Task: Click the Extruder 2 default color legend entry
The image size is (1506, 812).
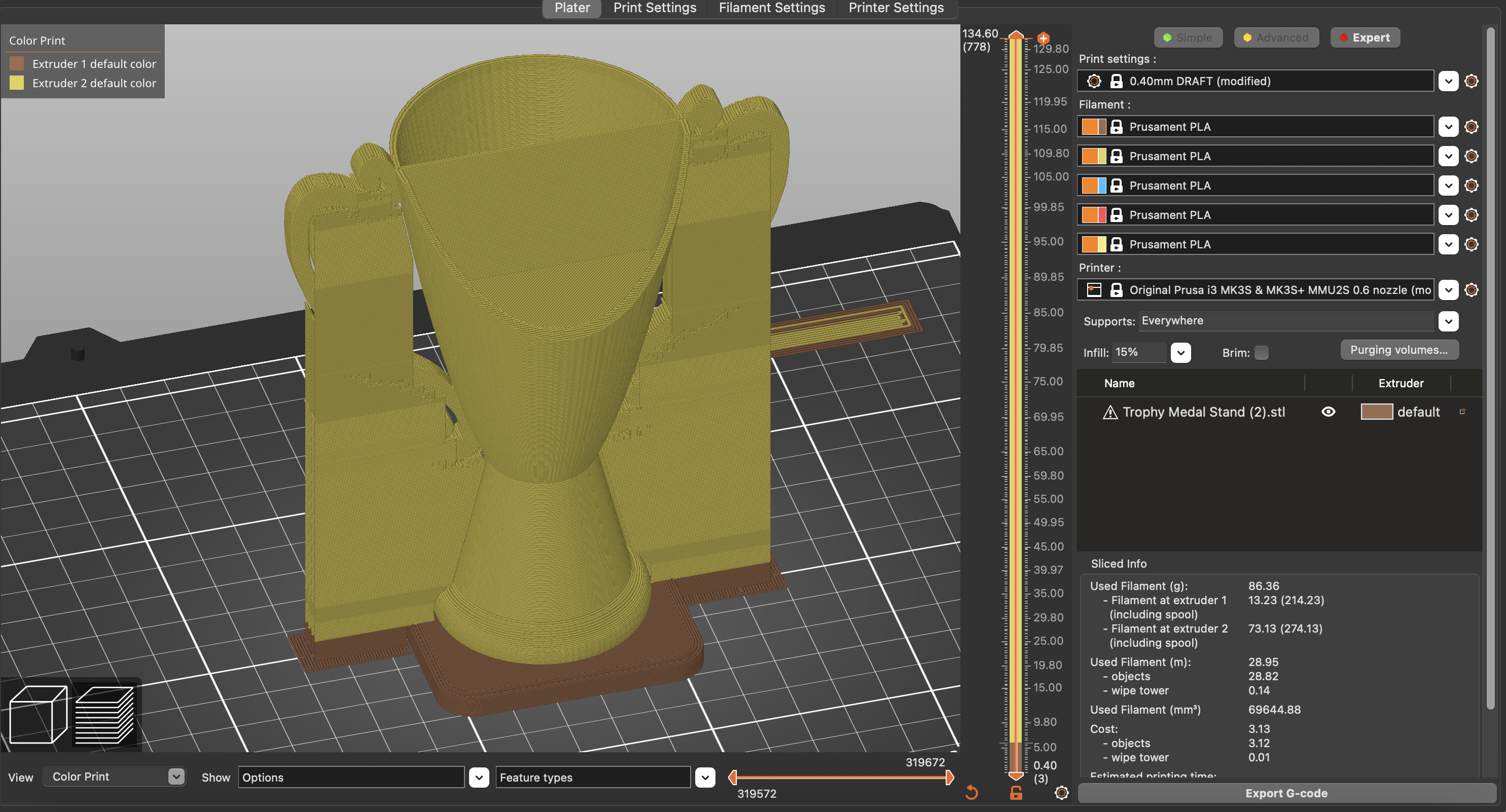Action: [x=83, y=83]
